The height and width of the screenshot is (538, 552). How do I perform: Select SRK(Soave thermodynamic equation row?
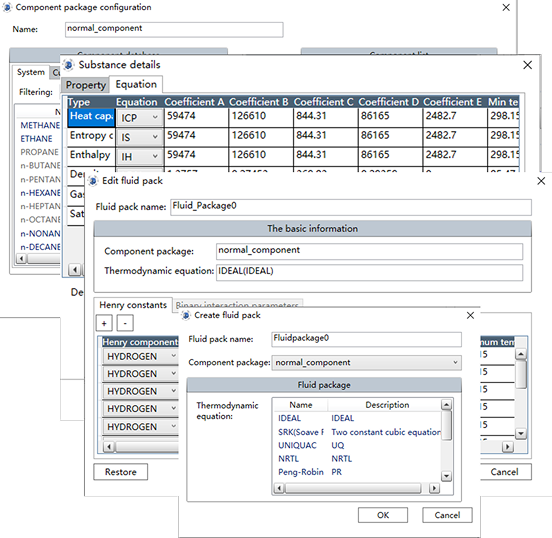(357, 432)
